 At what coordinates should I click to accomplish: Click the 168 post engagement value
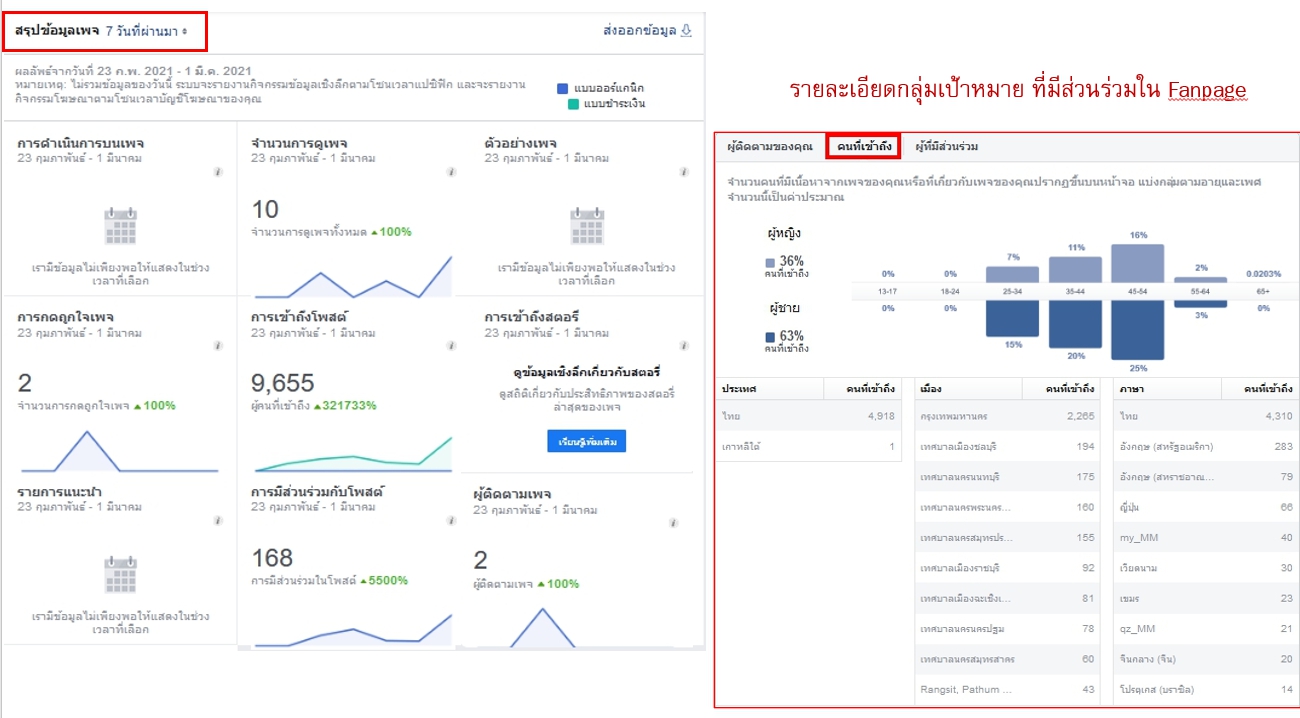273,558
